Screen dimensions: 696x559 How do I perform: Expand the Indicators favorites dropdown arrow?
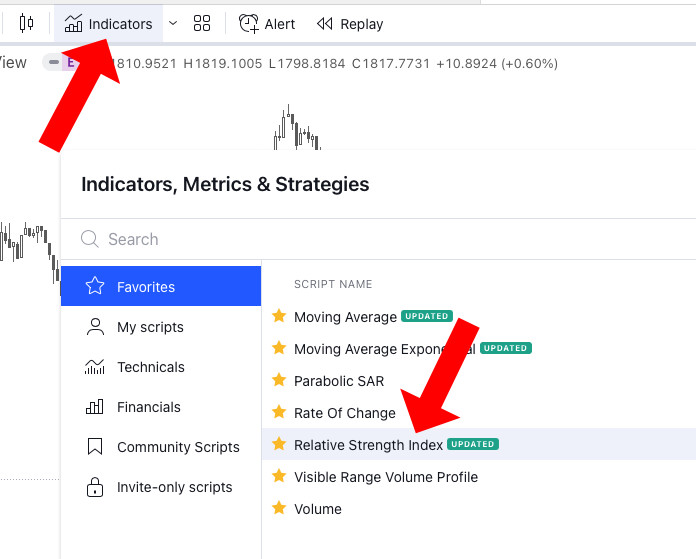click(173, 23)
